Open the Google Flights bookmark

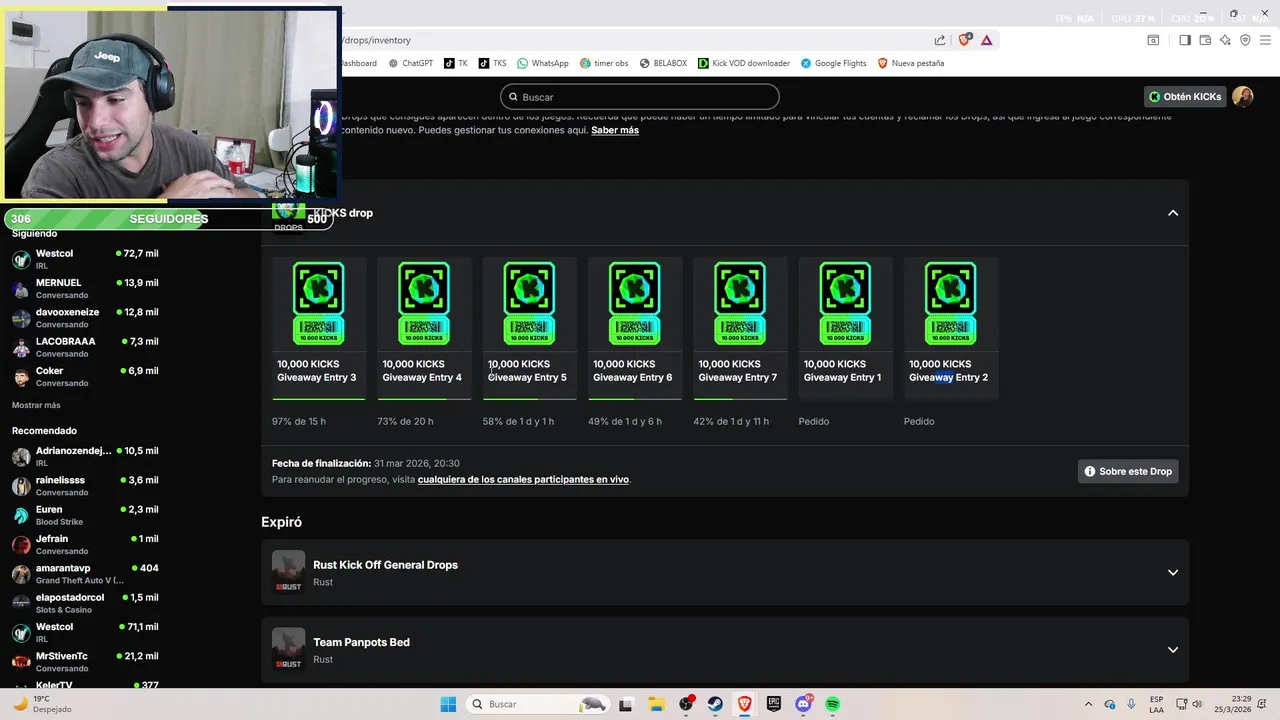point(834,63)
